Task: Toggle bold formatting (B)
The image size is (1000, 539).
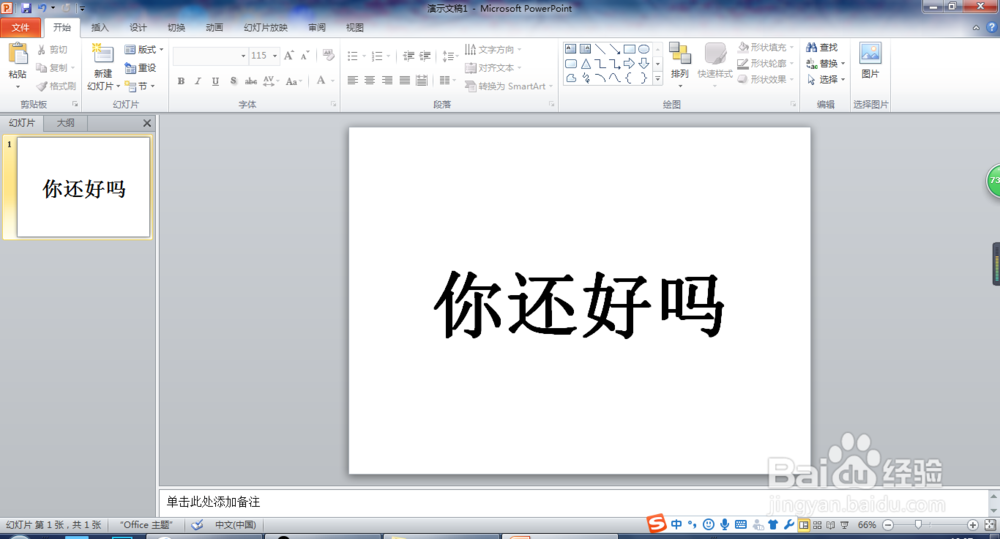Action: 181,81
